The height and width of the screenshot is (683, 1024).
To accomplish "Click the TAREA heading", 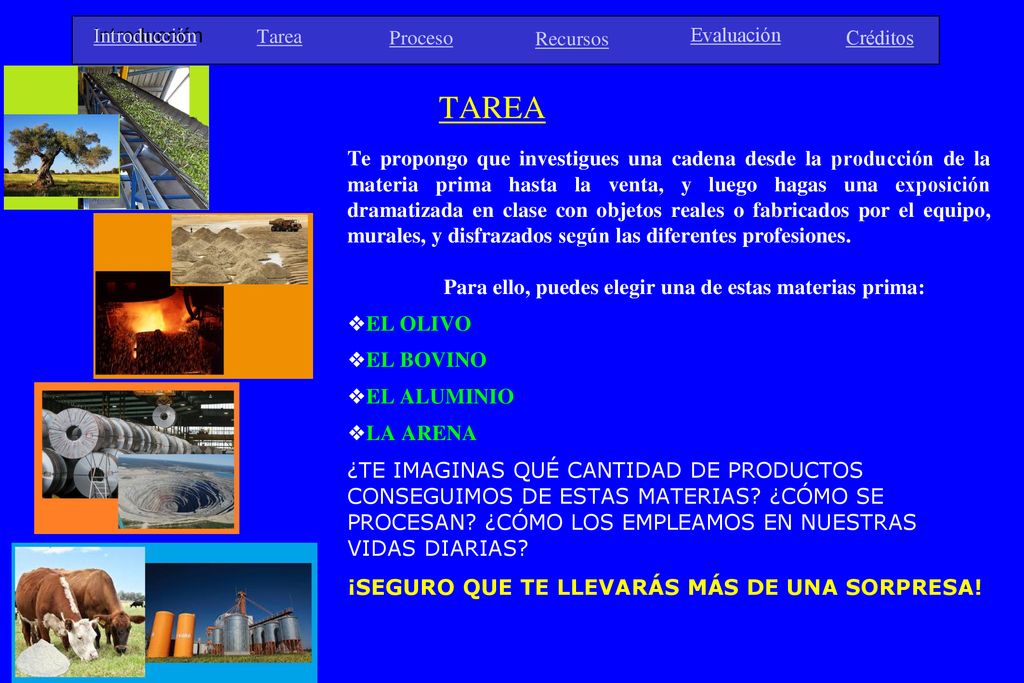I will pyautogui.click(x=492, y=108).
